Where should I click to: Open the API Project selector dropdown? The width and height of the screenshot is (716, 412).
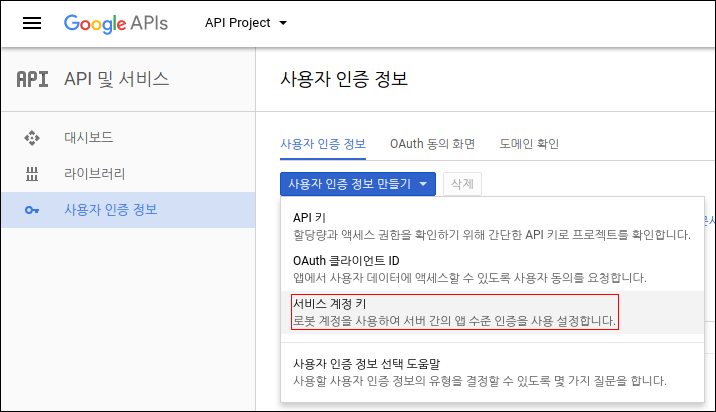(246, 23)
